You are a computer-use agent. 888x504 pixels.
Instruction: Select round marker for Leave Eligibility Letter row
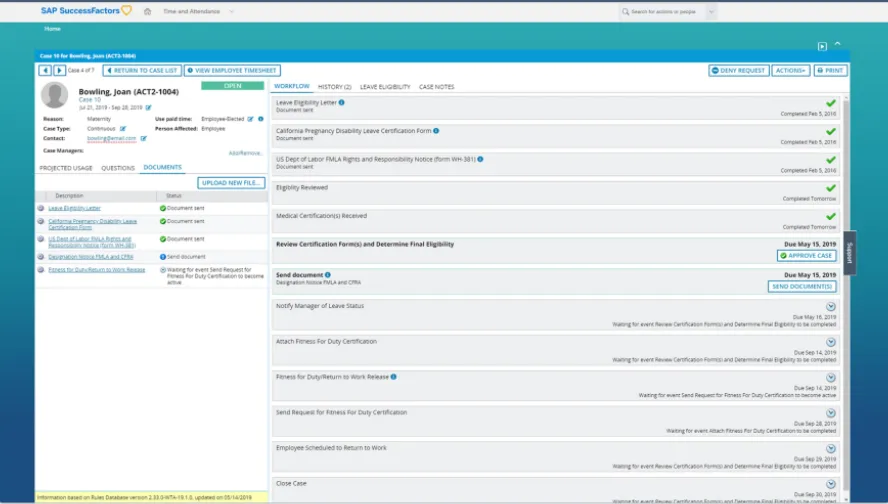[x=41, y=208]
